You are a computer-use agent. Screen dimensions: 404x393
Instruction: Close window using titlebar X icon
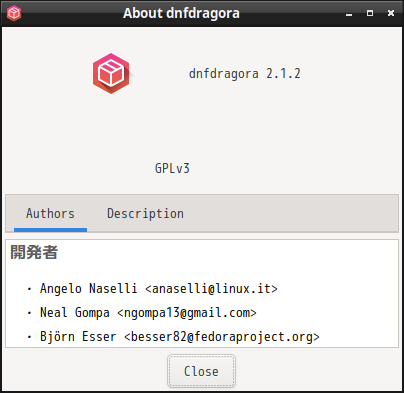(x=391, y=13)
